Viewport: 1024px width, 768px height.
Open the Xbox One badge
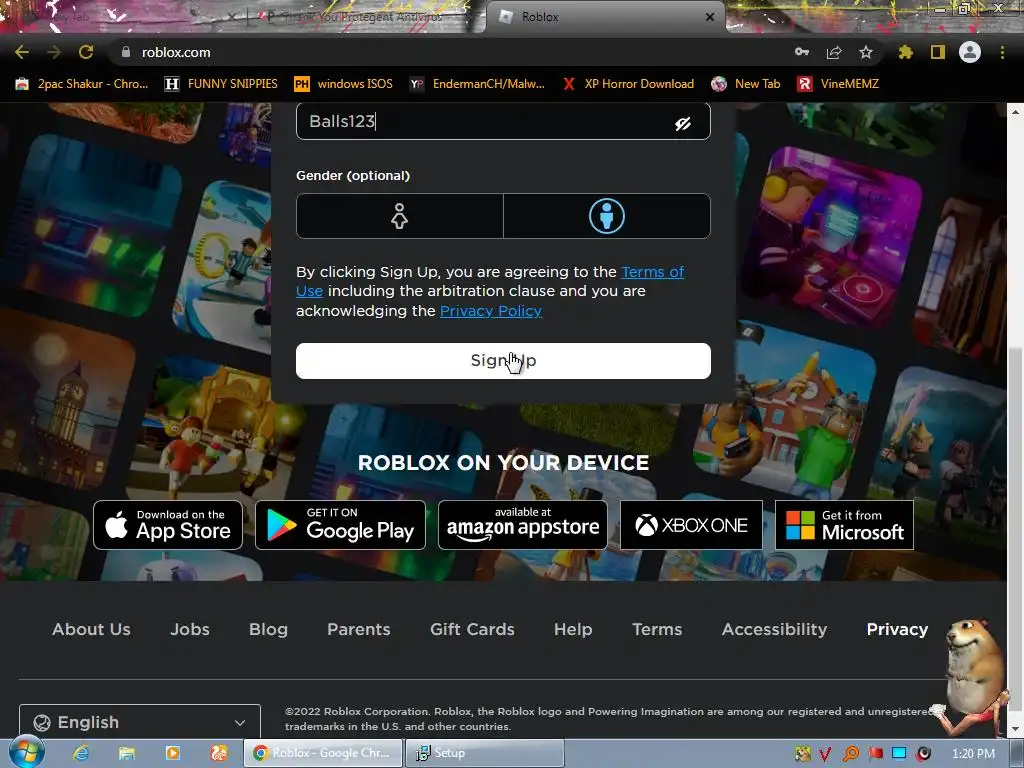691,525
